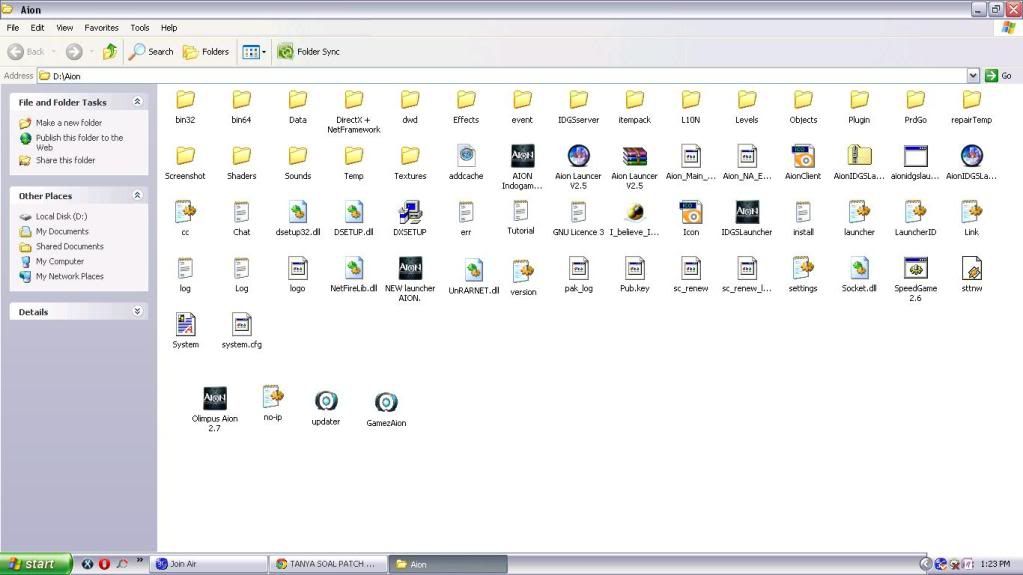1023x575 pixels.
Task: Click the address bar path field
Action: pos(502,76)
